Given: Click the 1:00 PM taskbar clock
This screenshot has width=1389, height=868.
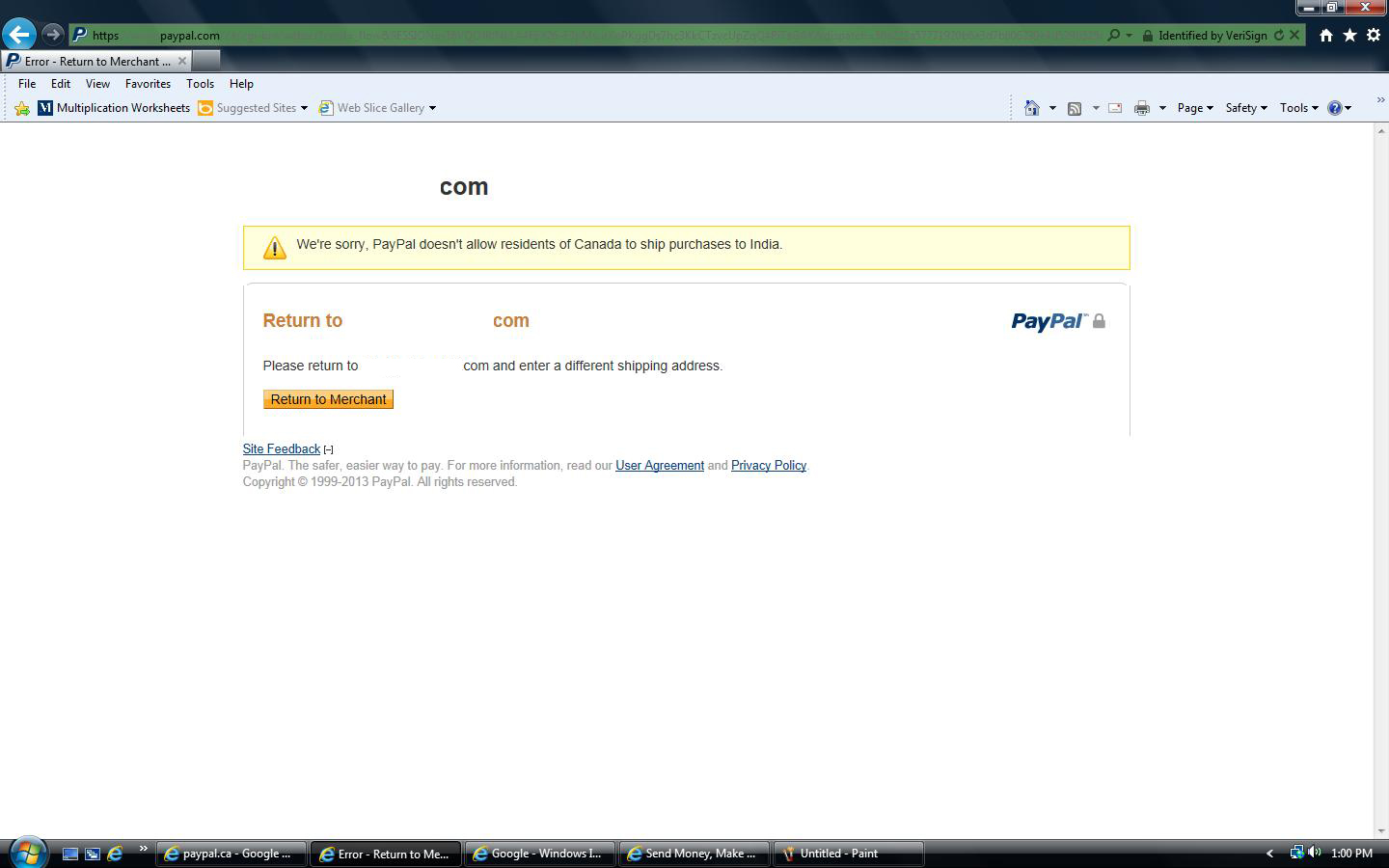Looking at the screenshot, I should (1351, 854).
